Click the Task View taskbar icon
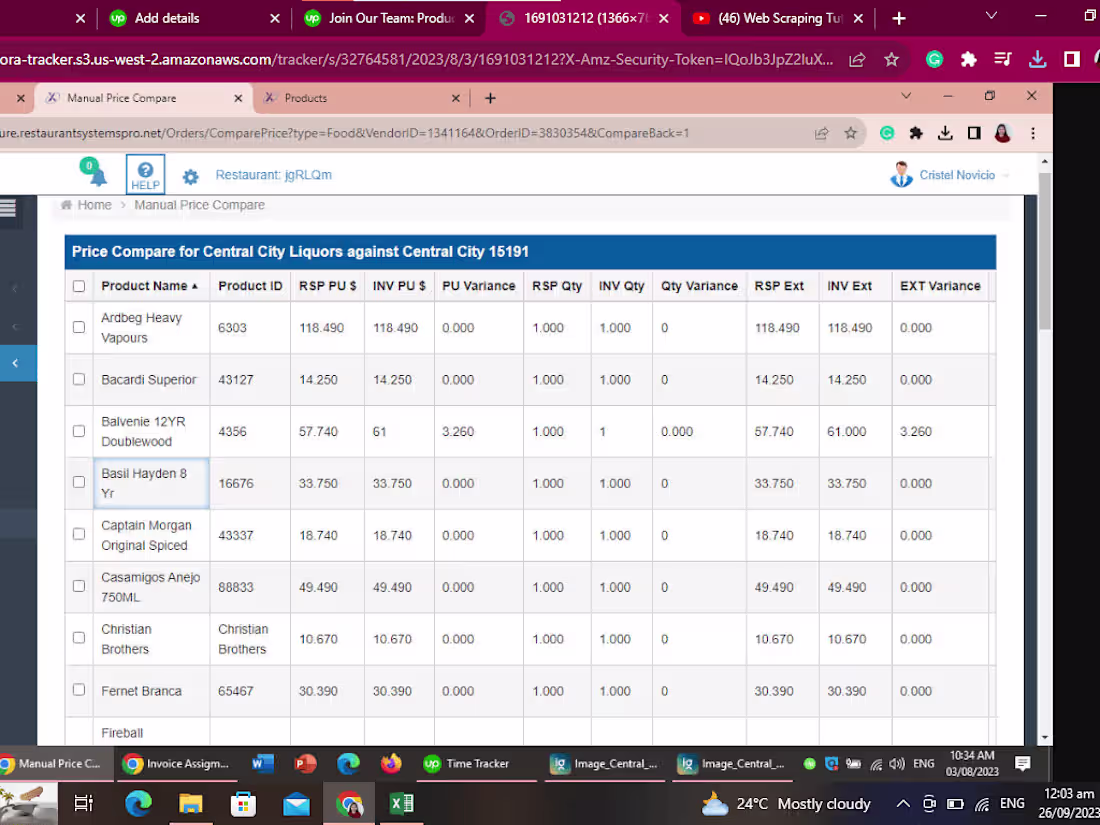1100x825 pixels. click(83, 803)
